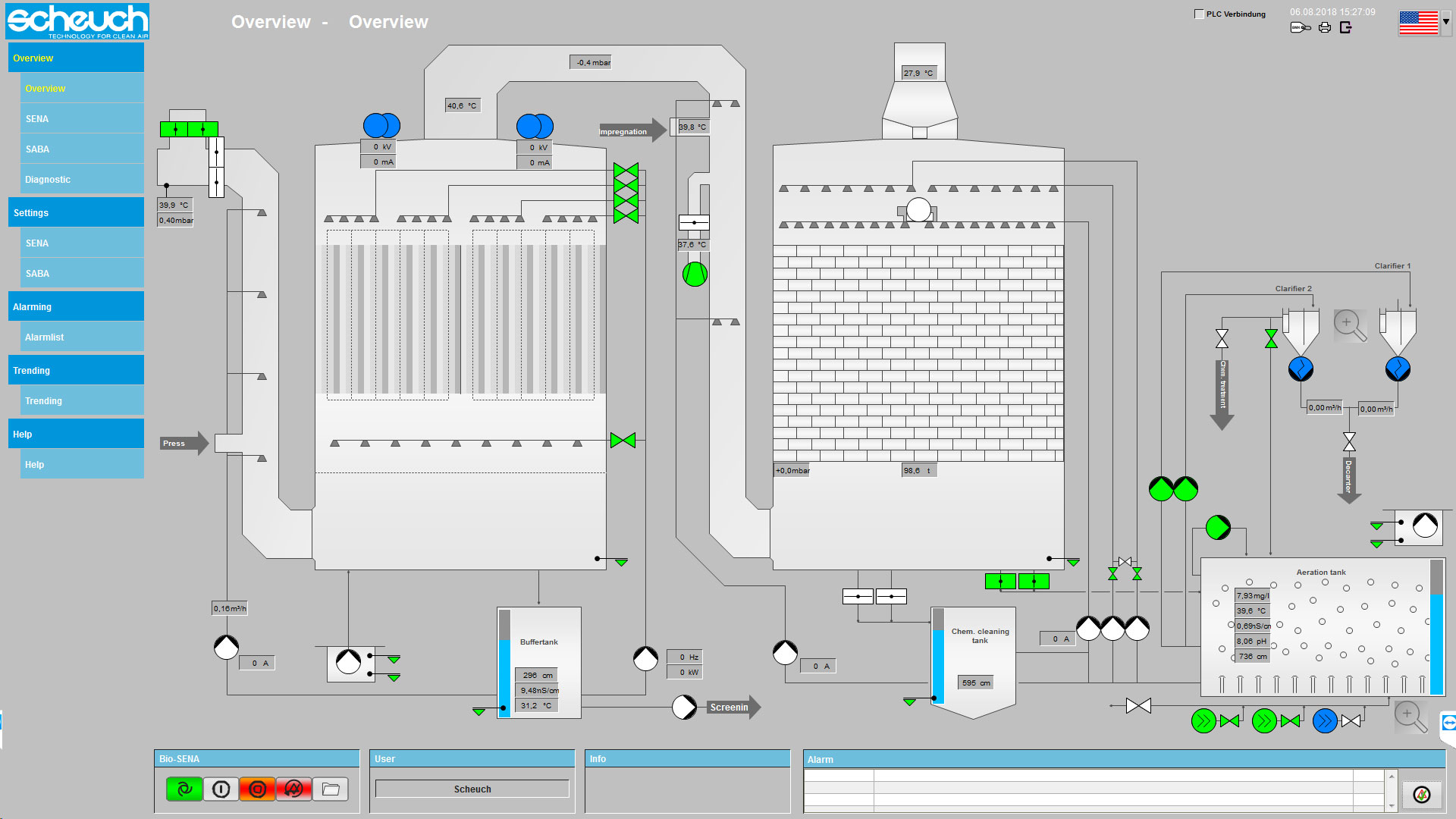Click the Scheuch user field
This screenshot has height=819, width=1456.
(472, 789)
